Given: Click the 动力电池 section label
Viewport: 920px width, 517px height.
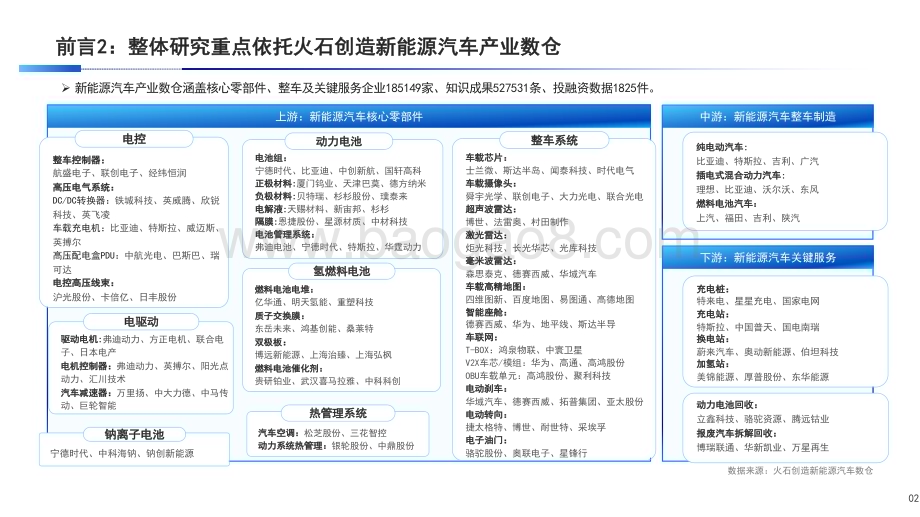Looking at the screenshot, I should [x=339, y=141].
